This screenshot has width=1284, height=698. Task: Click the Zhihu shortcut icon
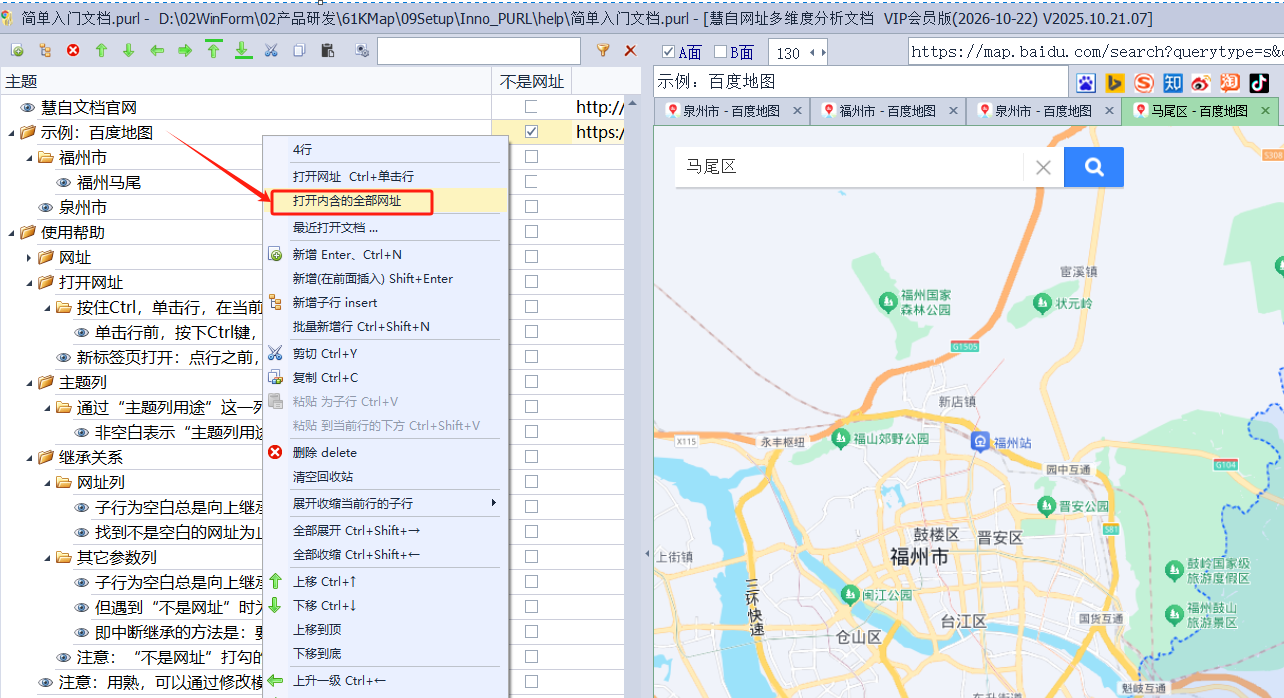point(1173,82)
